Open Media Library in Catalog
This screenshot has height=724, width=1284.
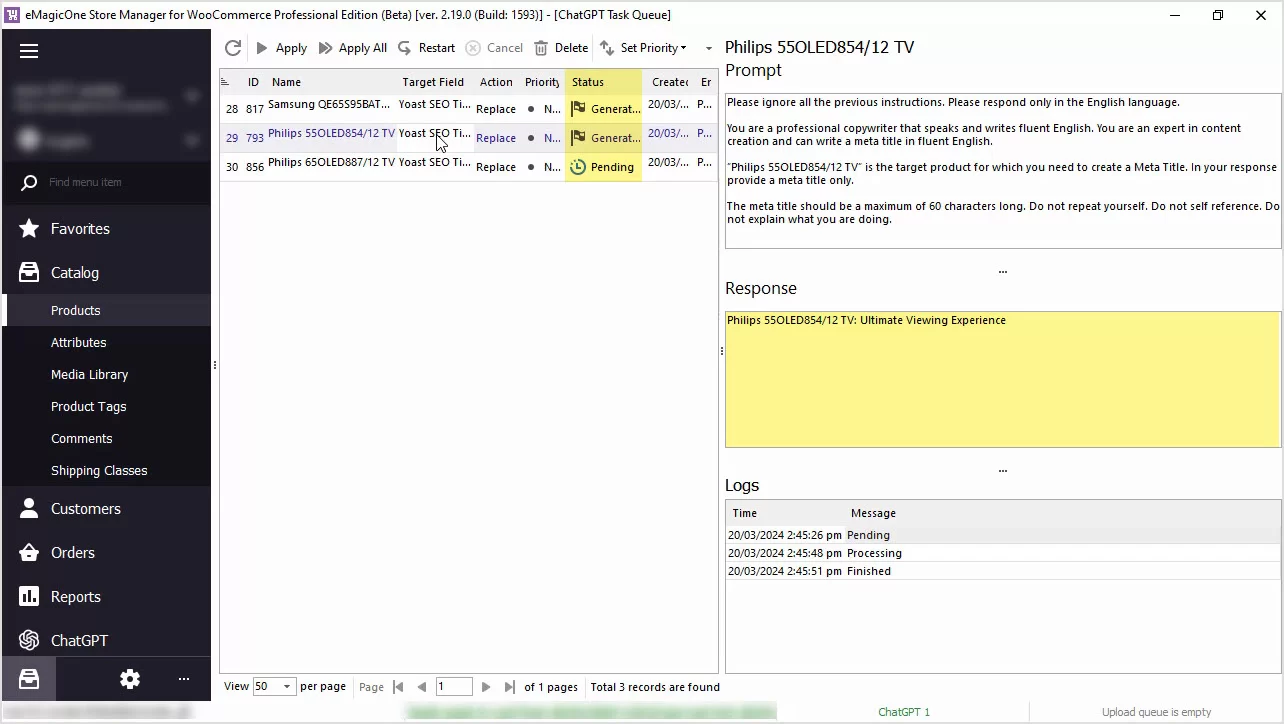click(89, 374)
